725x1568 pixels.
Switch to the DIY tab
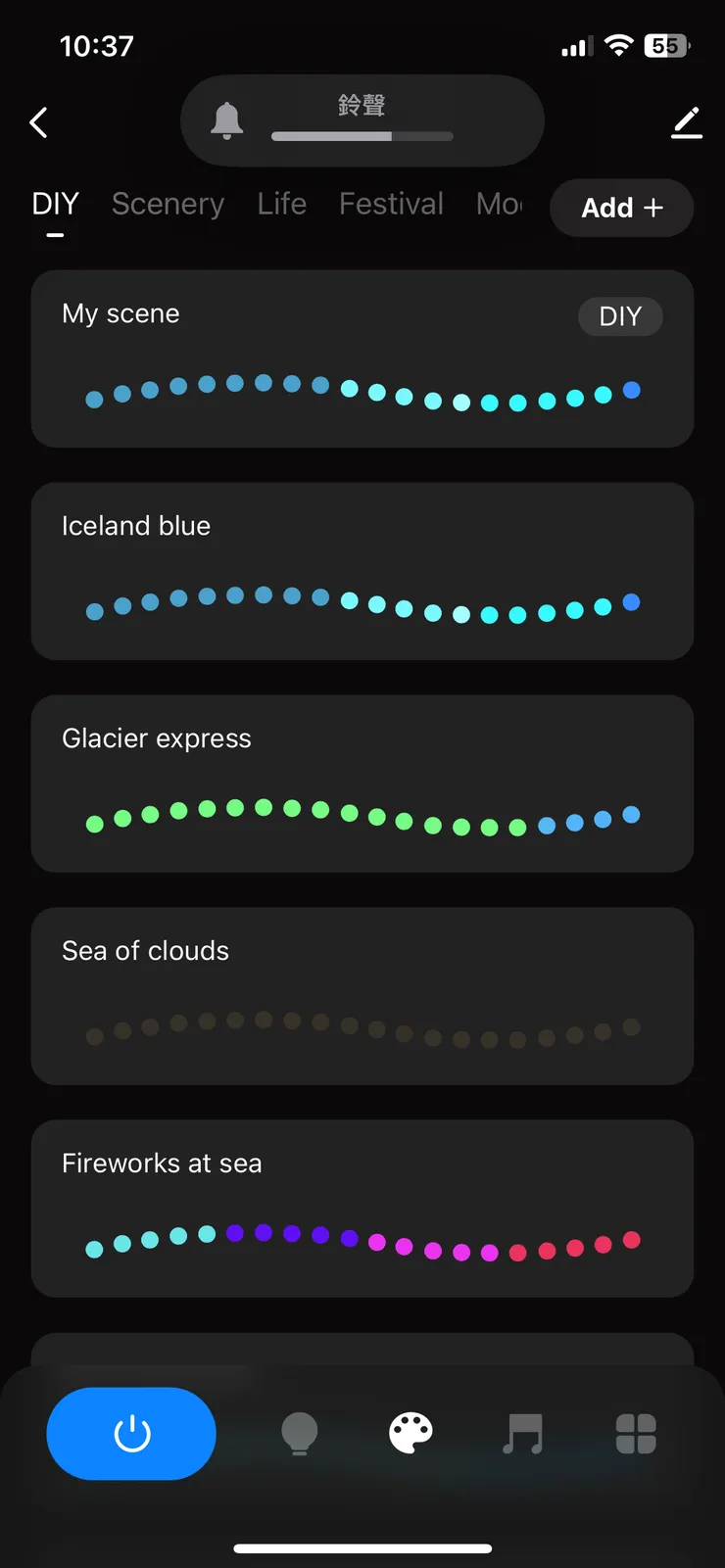(55, 204)
